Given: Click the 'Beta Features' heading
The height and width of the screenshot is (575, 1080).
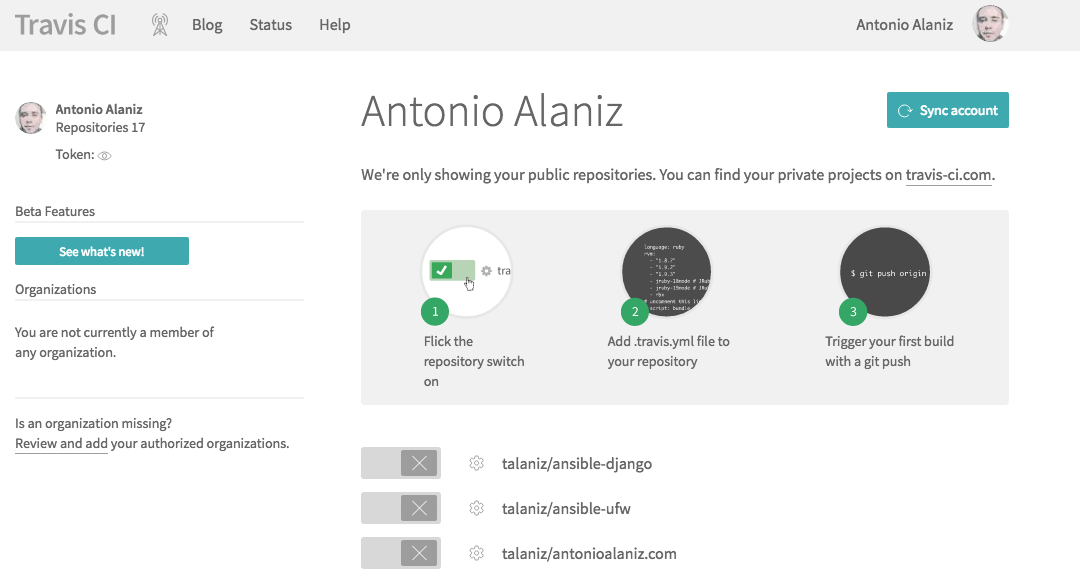Looking at the screenshot, I should (x=55, y=211).
